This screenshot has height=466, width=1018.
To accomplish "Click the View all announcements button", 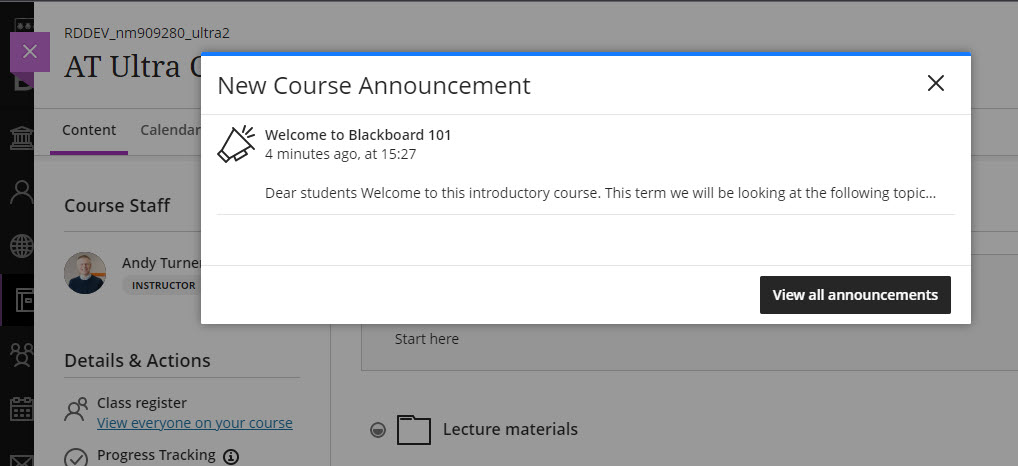I will 855,295.
